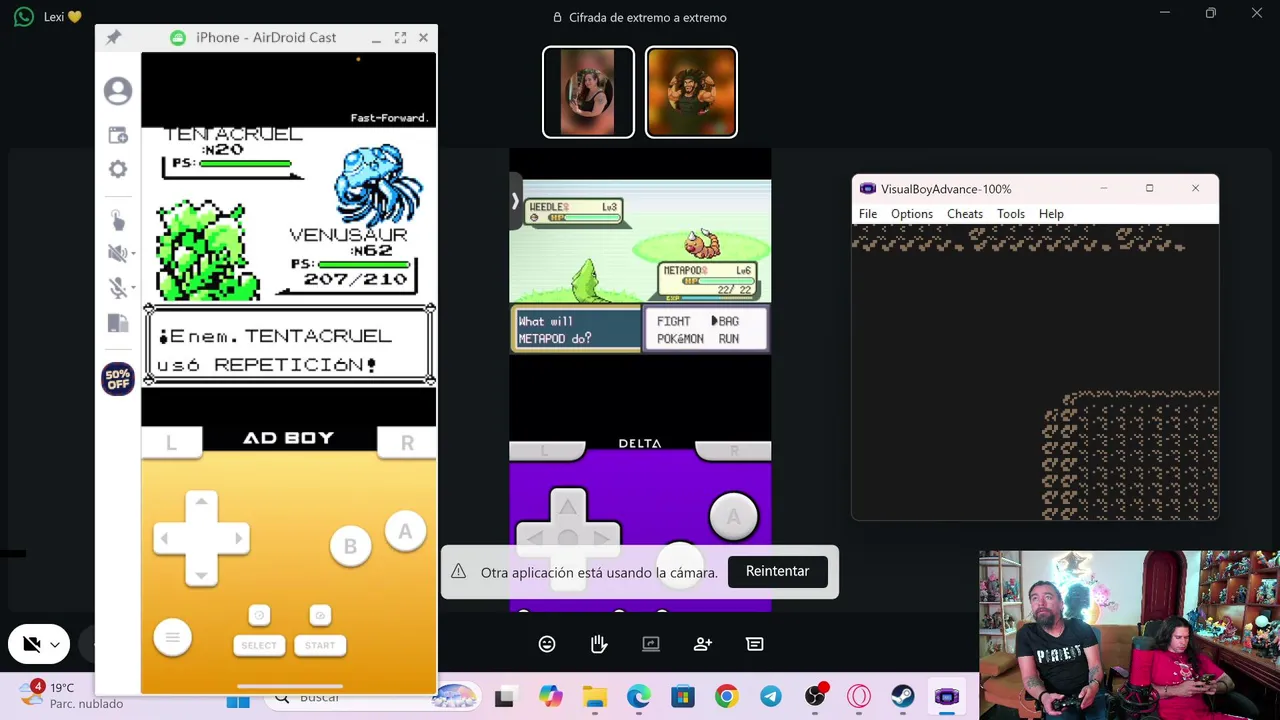
Task: Select RUN in Metapod battle menu
Action: click(728, 339)
